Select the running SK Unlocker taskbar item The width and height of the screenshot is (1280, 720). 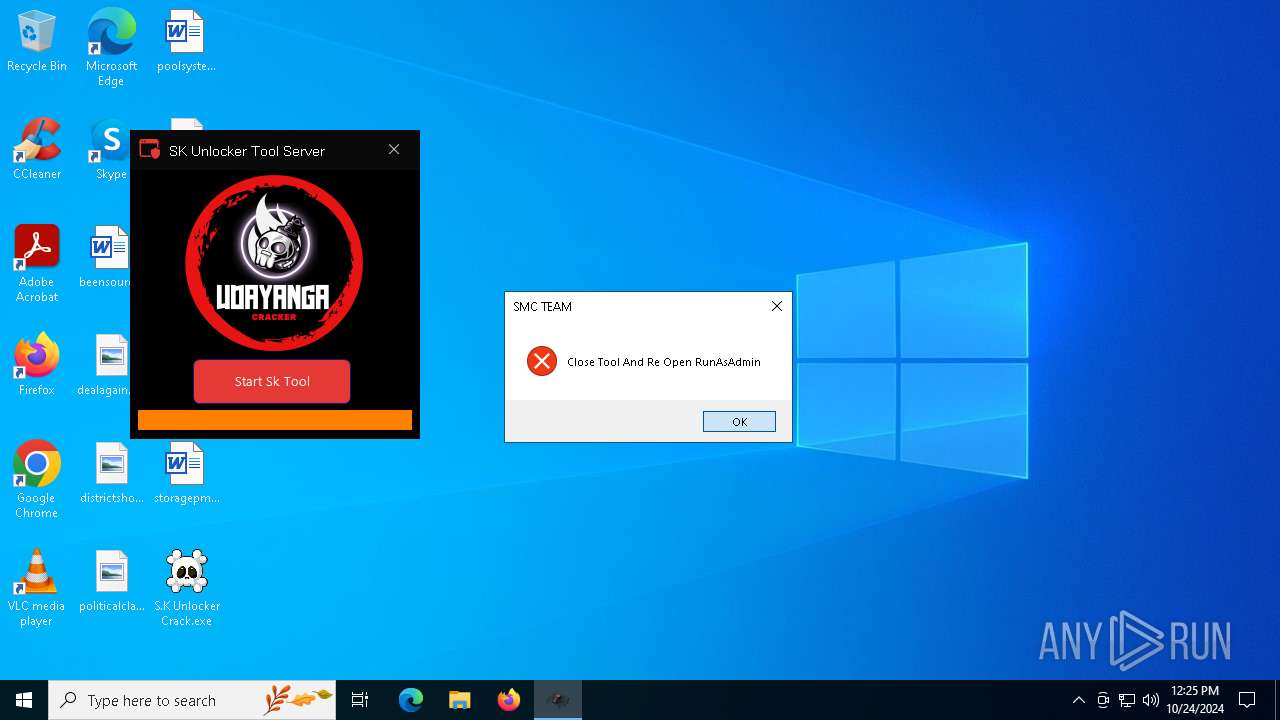point(558,700)
